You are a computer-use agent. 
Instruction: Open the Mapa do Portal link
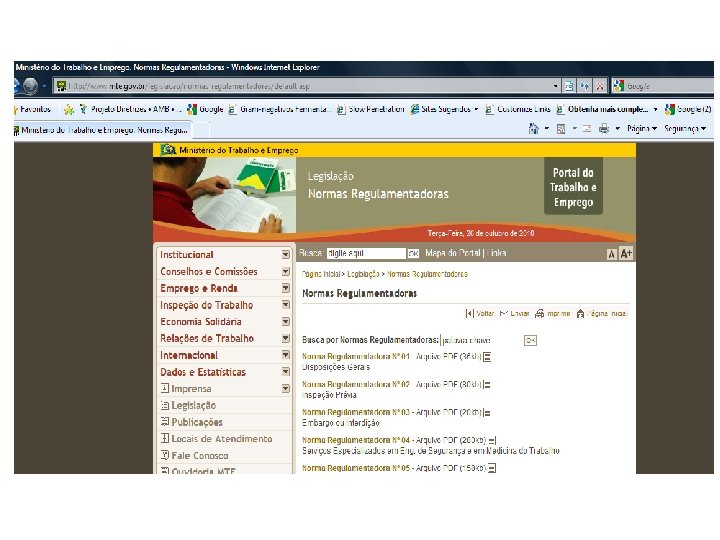tap(452, 253)
